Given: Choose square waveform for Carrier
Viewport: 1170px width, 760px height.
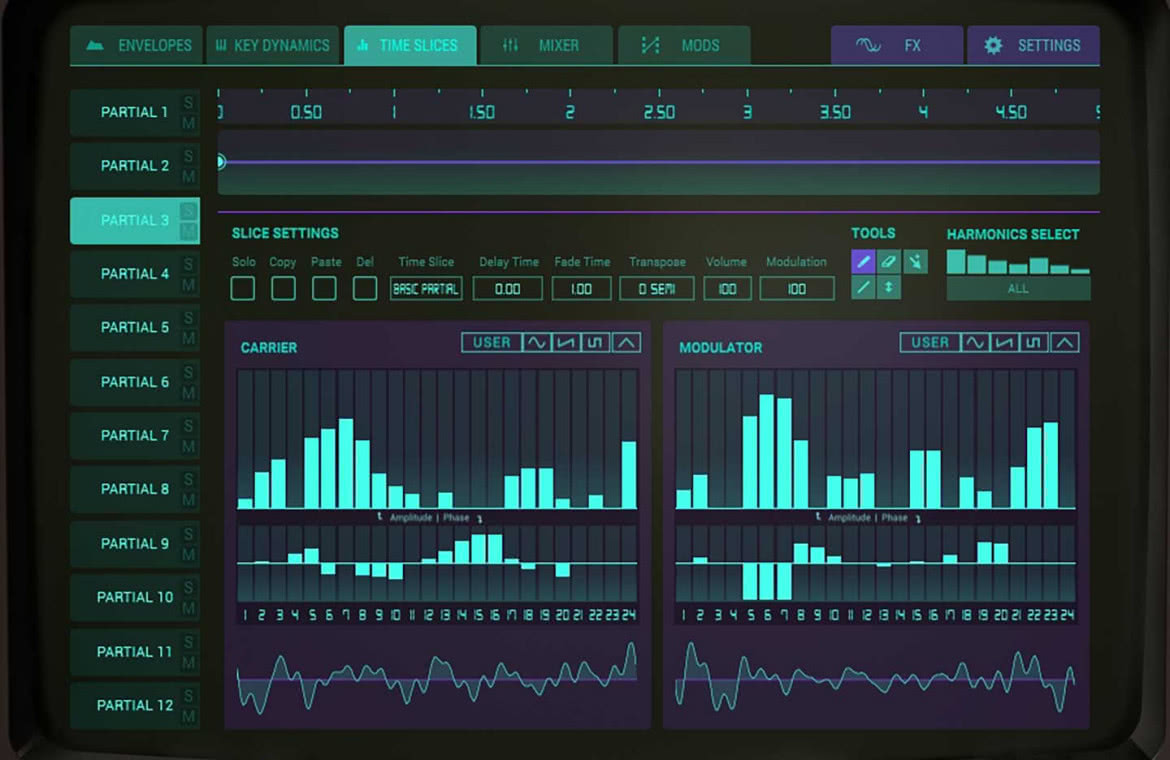Looking at the screenshot, I should (x=595, y=342).
